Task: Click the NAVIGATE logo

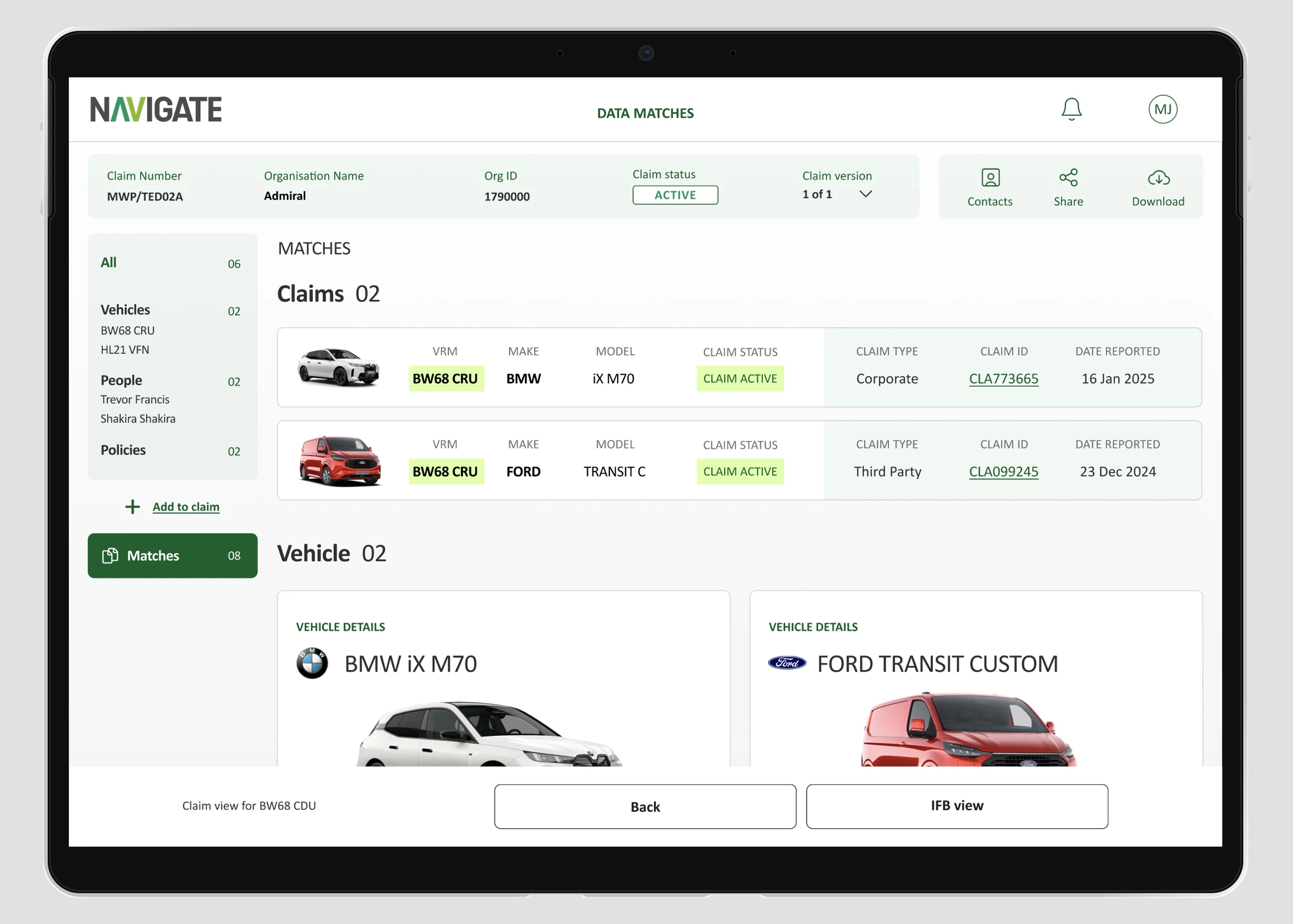Action: pyautogui.click(x=156, y=109)
